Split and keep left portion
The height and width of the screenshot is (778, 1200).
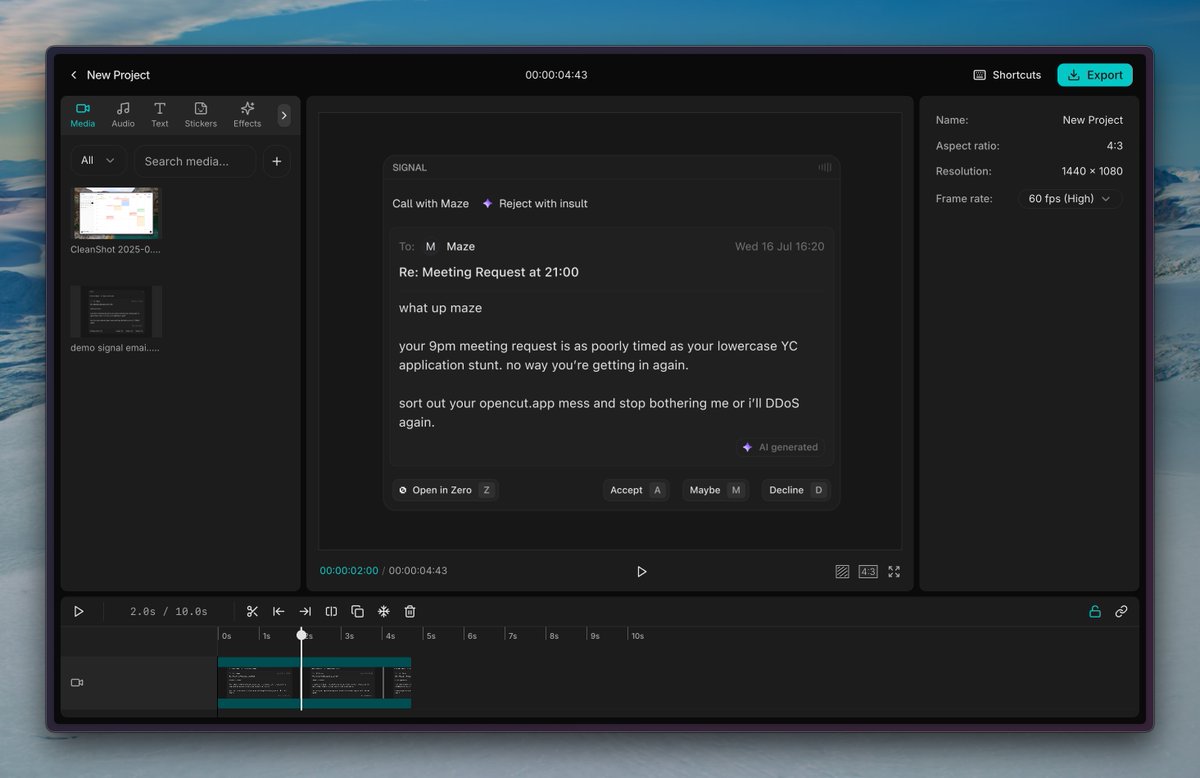click(x=279, y=611)
